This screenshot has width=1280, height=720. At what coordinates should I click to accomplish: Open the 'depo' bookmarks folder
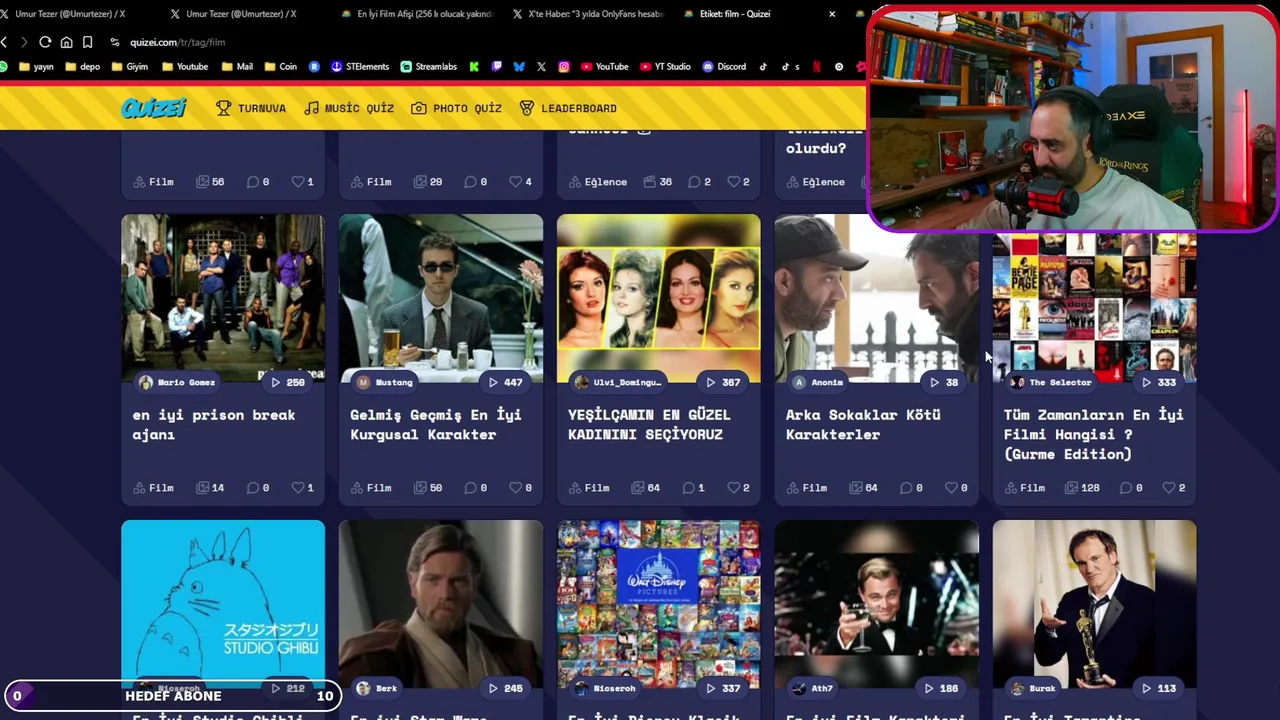point(82,67)
